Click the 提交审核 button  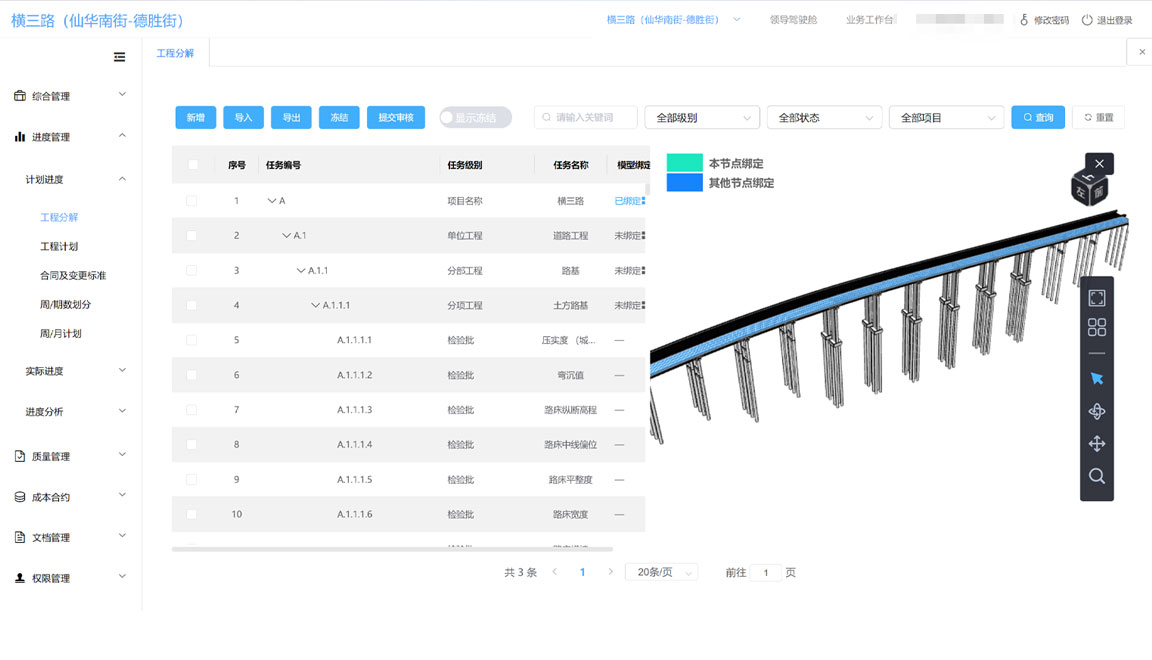point(394,117)
